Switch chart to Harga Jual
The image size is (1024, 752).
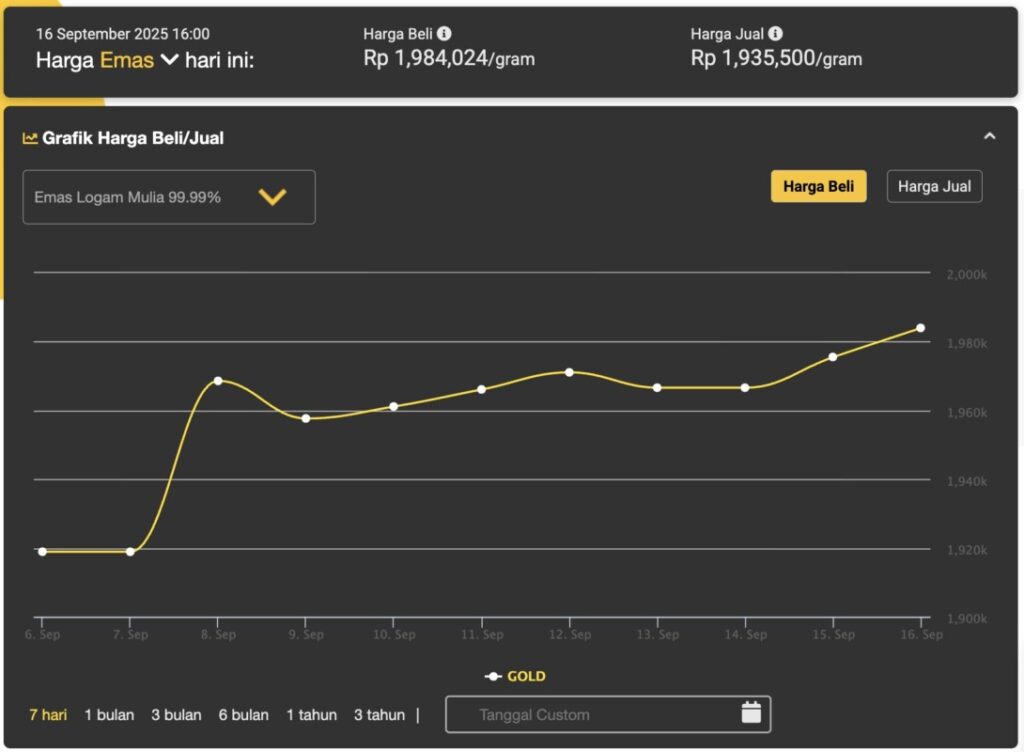click(x=934, y=186)
